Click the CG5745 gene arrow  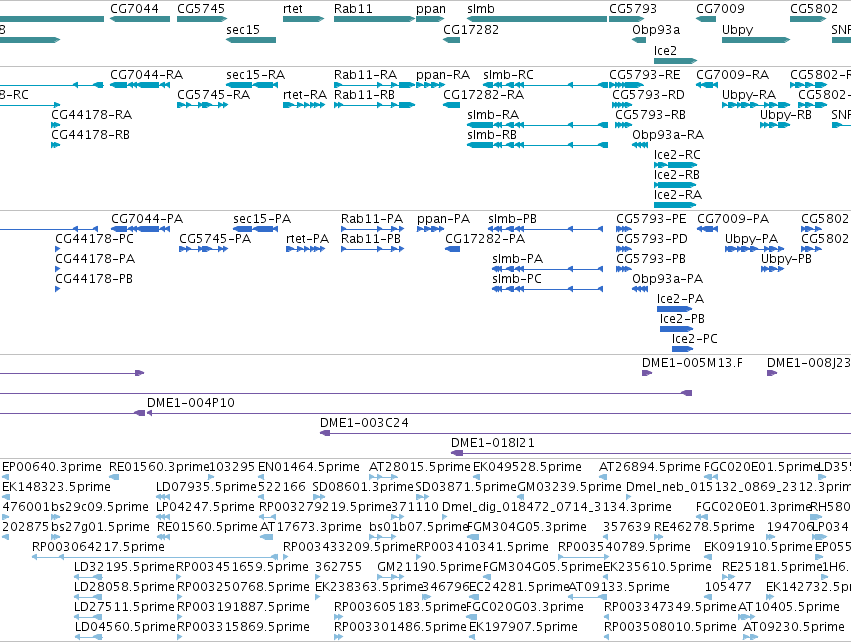tap(201, 19)
